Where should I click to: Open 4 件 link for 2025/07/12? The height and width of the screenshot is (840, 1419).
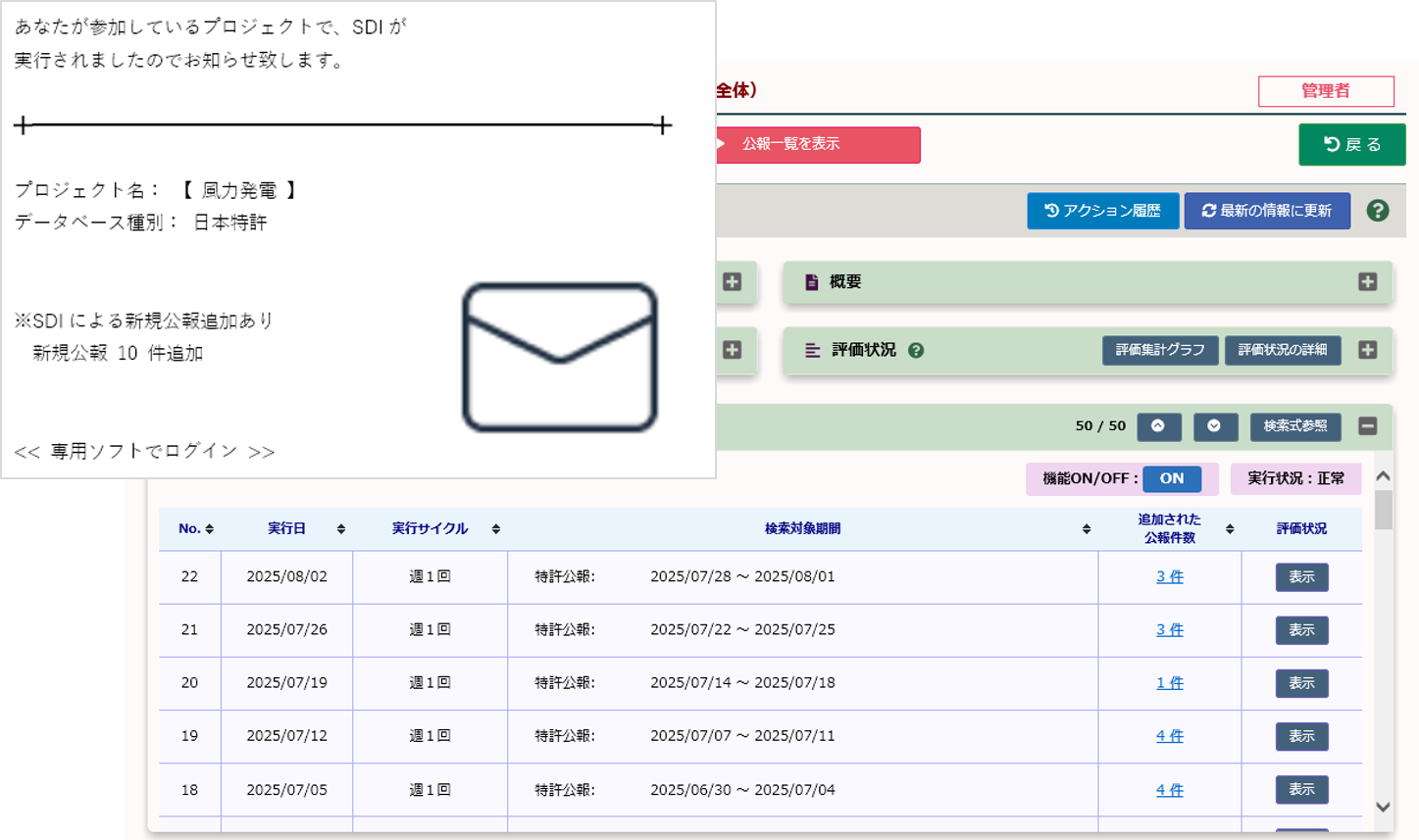point(1170,735)
